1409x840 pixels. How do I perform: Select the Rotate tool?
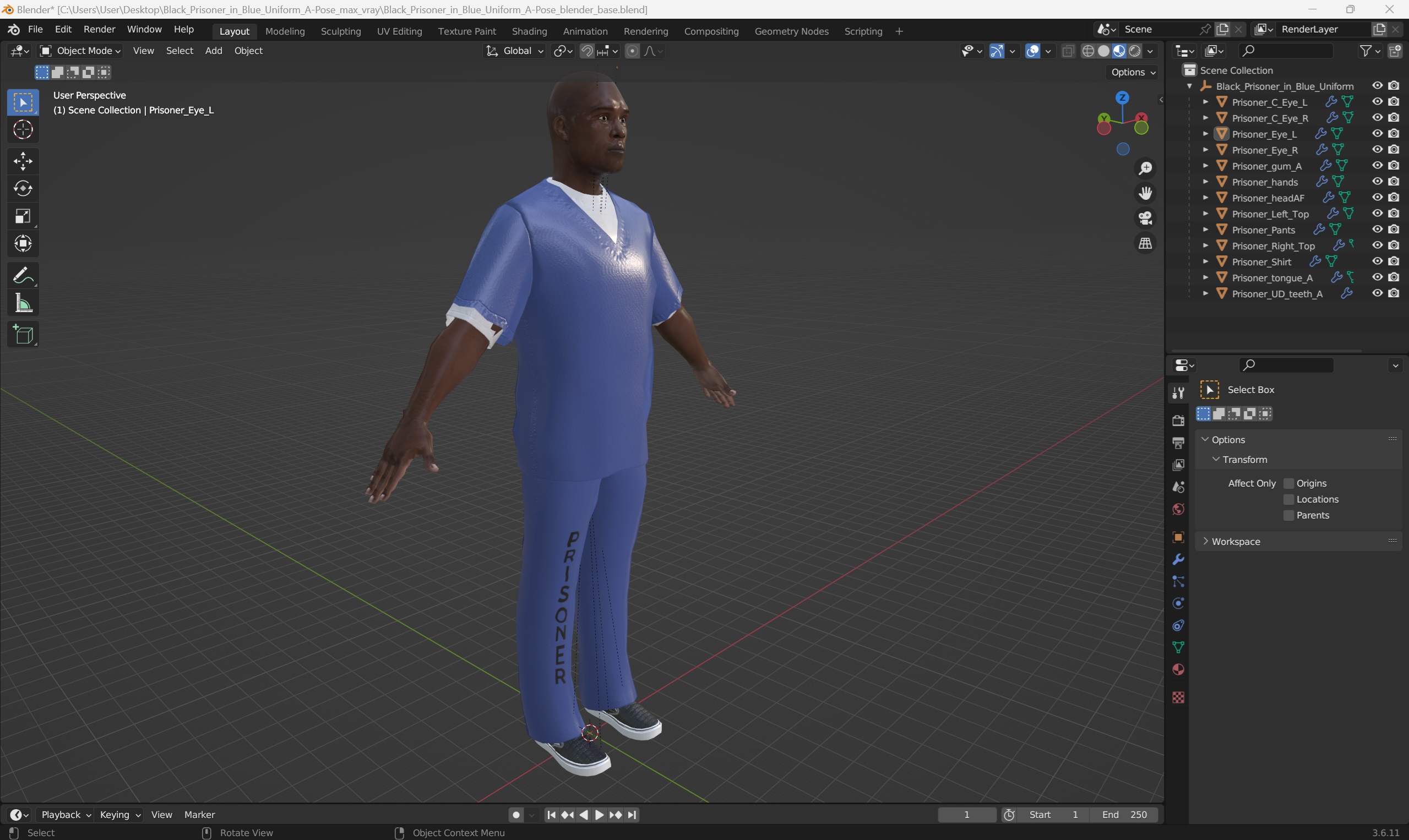23,188
